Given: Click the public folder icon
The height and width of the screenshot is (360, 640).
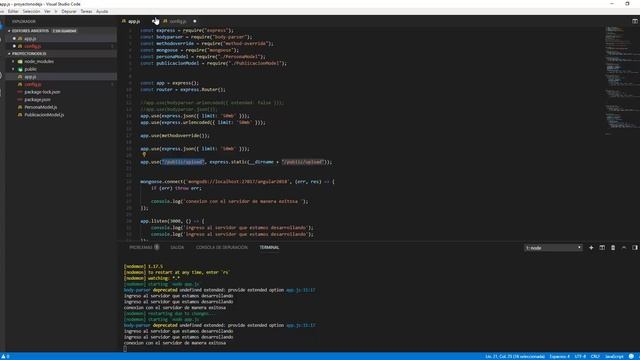Looking at the screenshot, I should [20, 69].
